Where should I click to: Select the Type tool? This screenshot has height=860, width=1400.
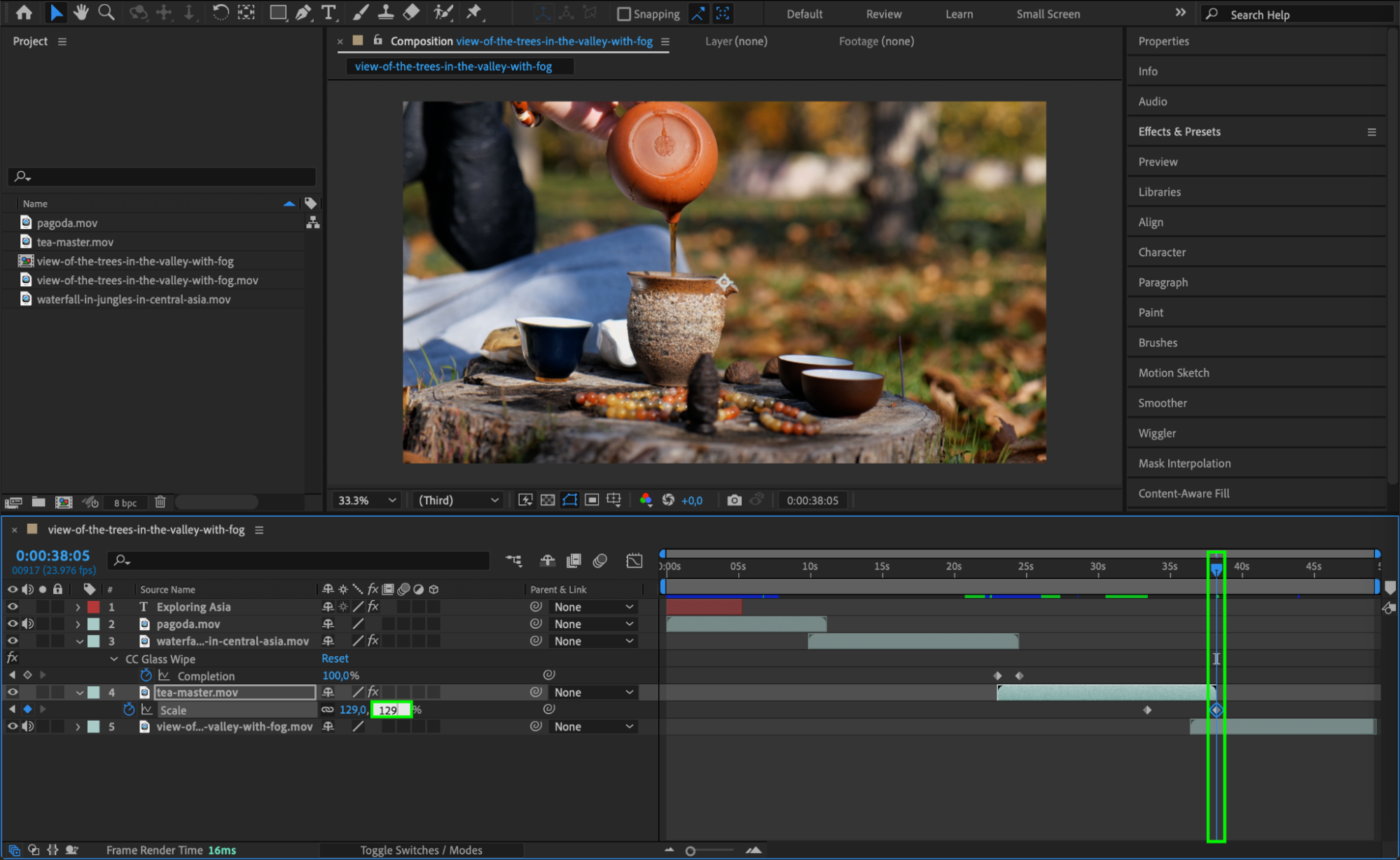point(328,12)
